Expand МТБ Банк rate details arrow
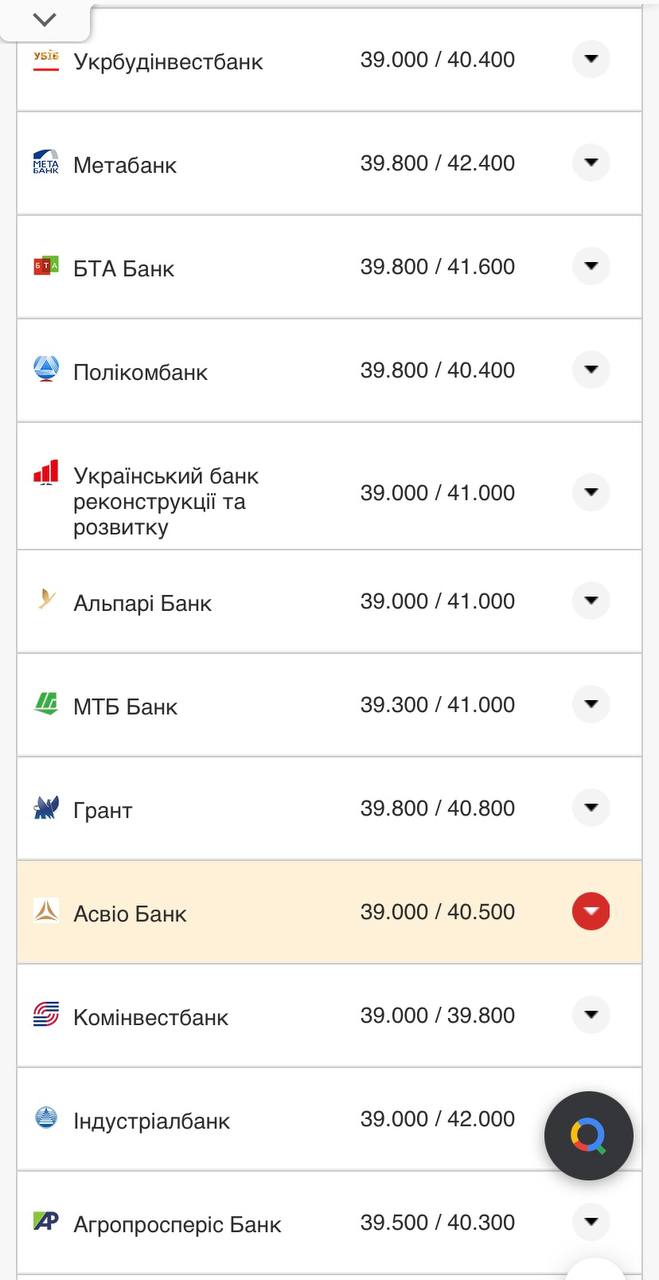Screen dimensions: 659x1280 pyautogui.click(x=591, y=704)
